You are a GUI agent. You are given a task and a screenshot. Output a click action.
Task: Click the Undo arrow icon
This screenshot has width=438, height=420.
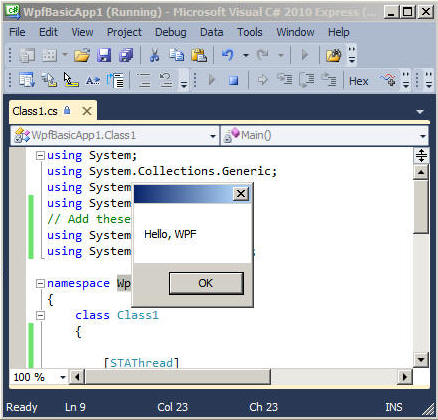pos(228,55)
